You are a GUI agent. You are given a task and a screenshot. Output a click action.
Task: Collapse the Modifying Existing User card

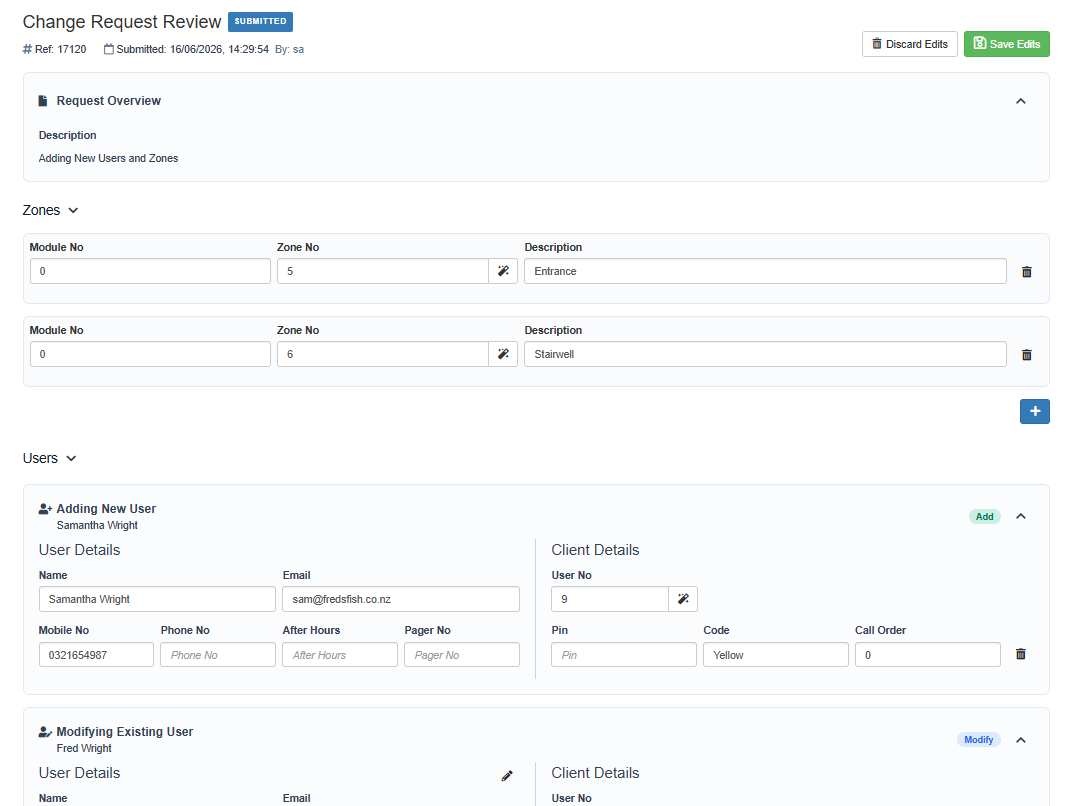[x=1020, y=740]
